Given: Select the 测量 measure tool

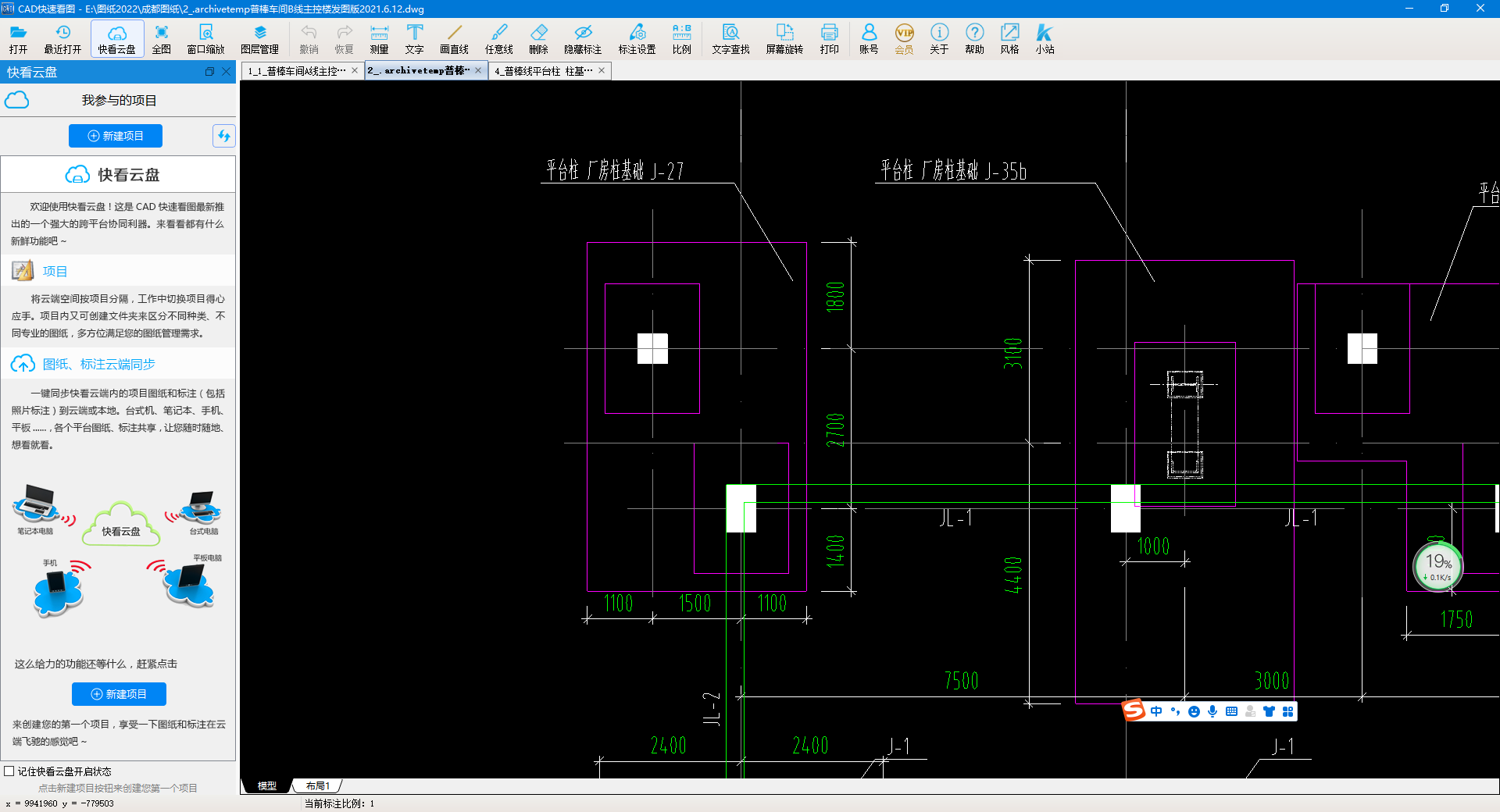Looking at the screenshot, I should coord(380,39).
